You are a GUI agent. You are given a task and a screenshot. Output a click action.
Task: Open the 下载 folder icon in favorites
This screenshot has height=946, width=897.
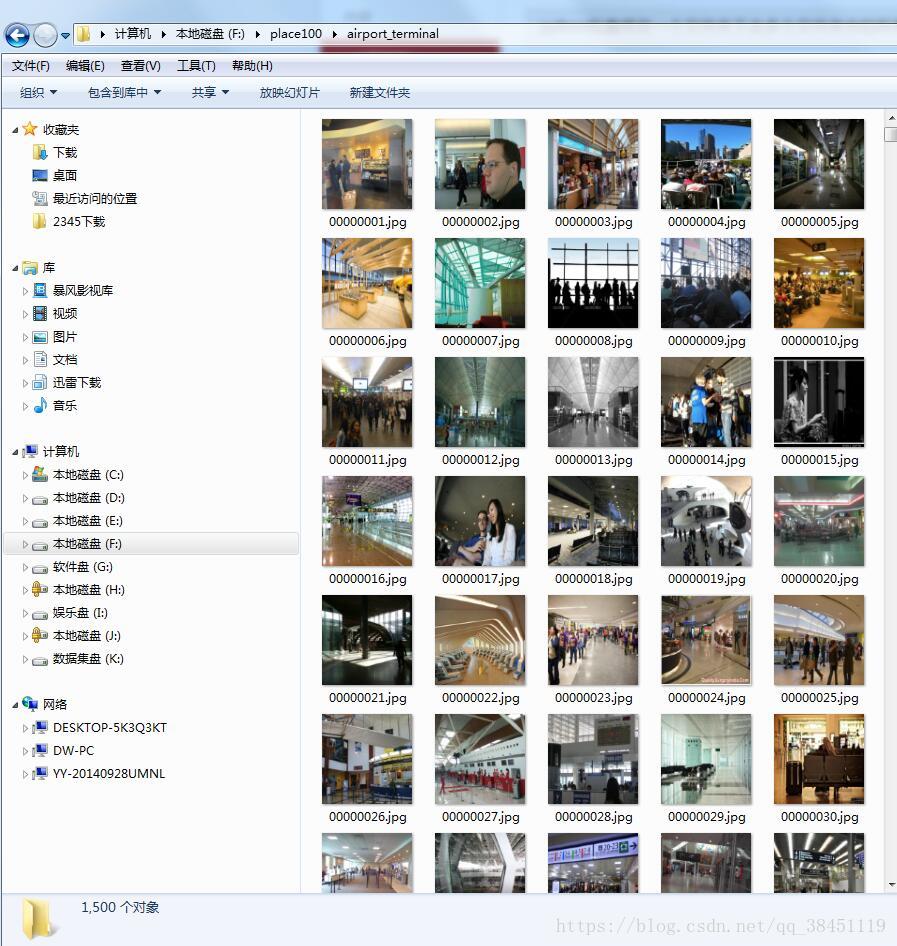pyautogui.click(x=39, y=152)
